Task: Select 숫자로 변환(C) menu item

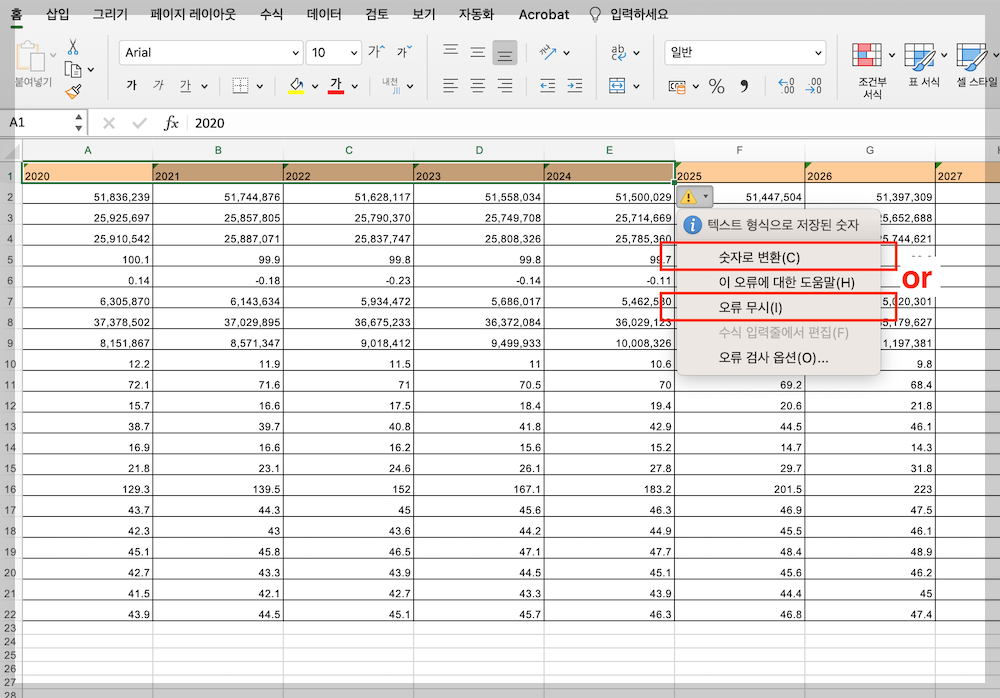Action: tap(778, 257)
